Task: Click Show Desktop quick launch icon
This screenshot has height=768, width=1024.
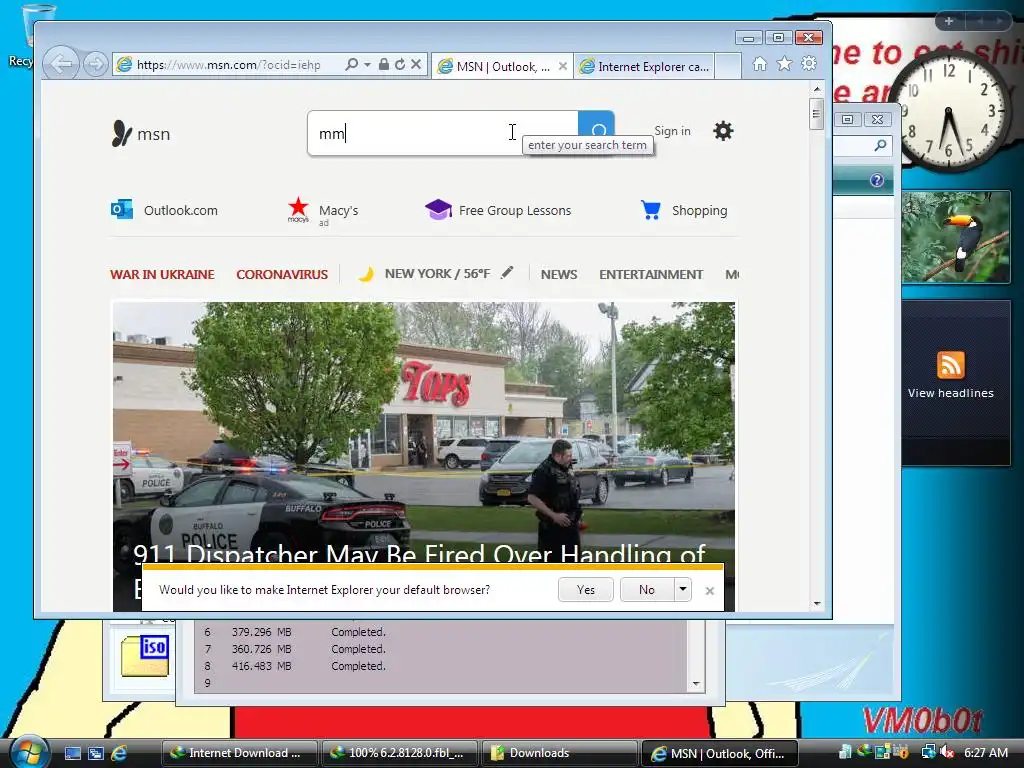Action: [72, 753]
